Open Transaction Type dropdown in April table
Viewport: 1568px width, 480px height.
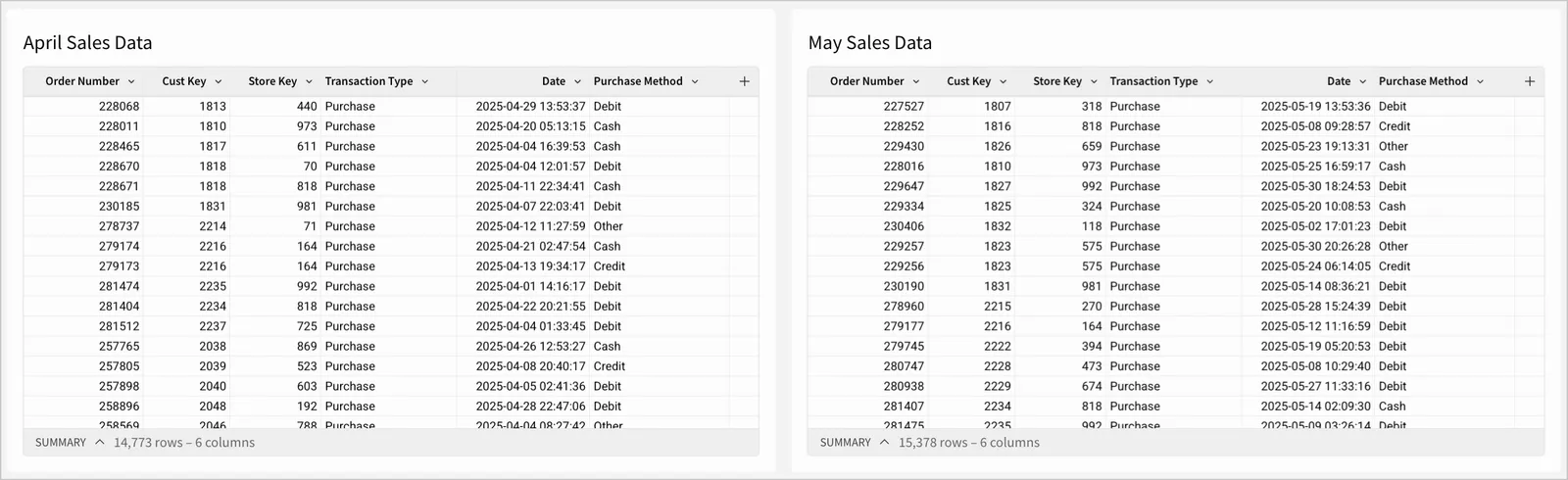(x=425, y=82)
